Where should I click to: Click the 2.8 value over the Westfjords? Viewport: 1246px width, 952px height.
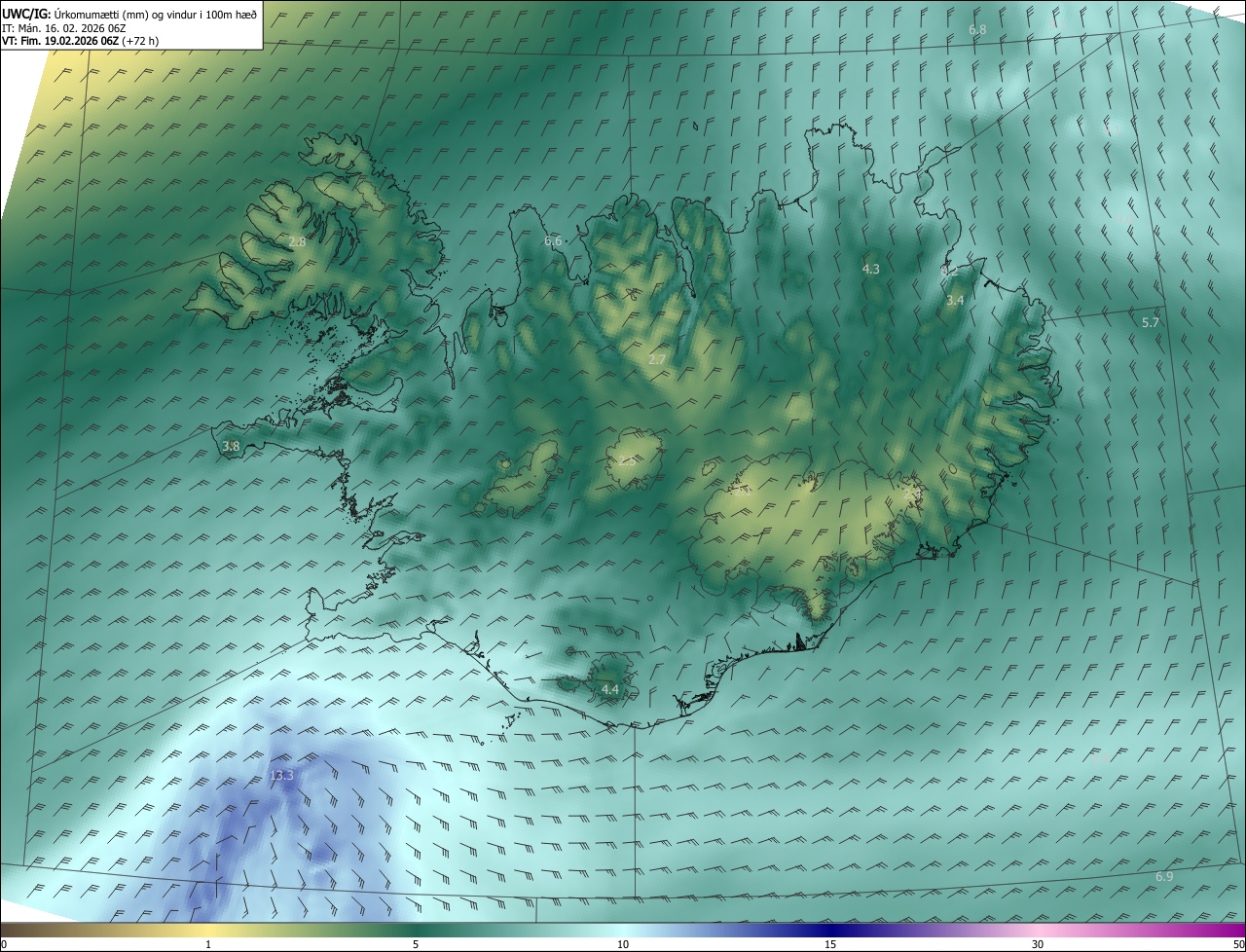pyautogui.click(x=297, y=241)
